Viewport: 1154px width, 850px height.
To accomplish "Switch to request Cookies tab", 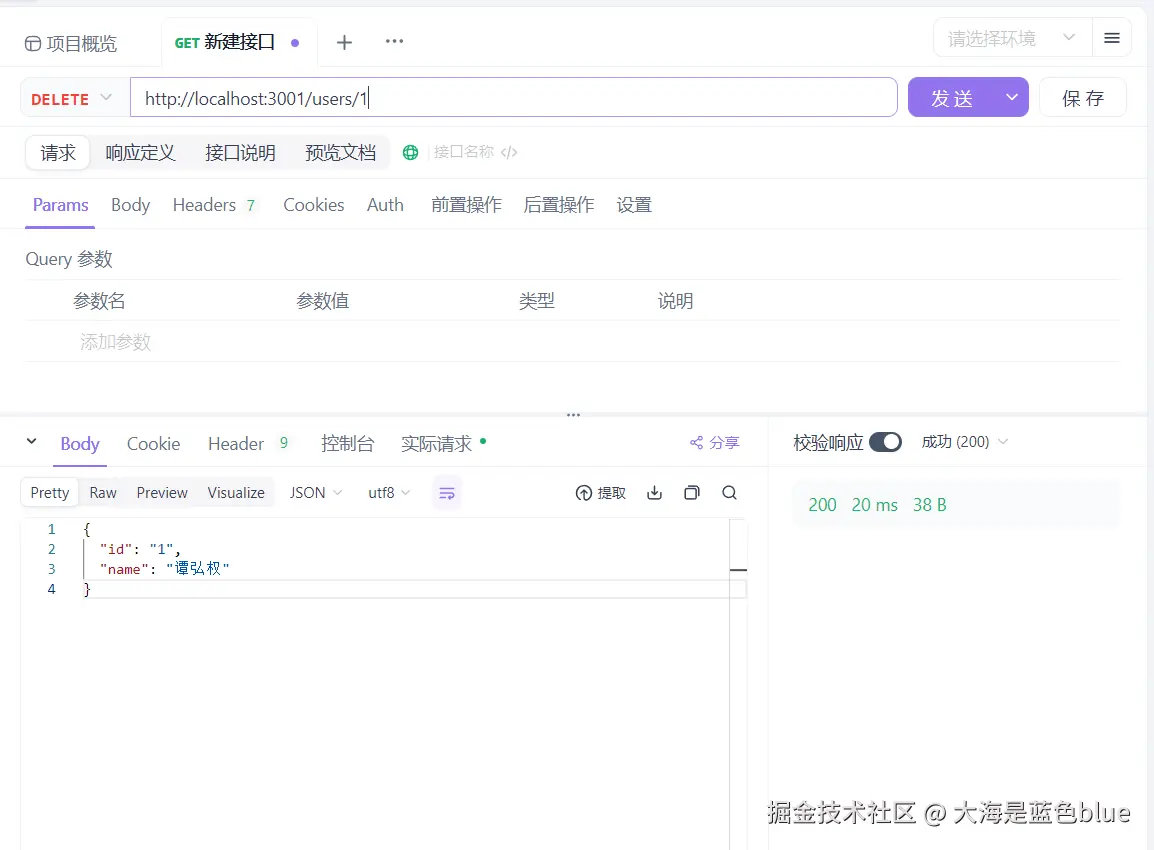I will (314, 205).
